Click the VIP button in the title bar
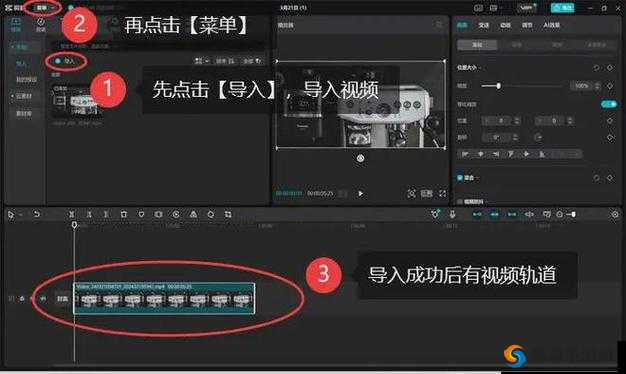Screen dimensions: 626x374 coord(527,8)
